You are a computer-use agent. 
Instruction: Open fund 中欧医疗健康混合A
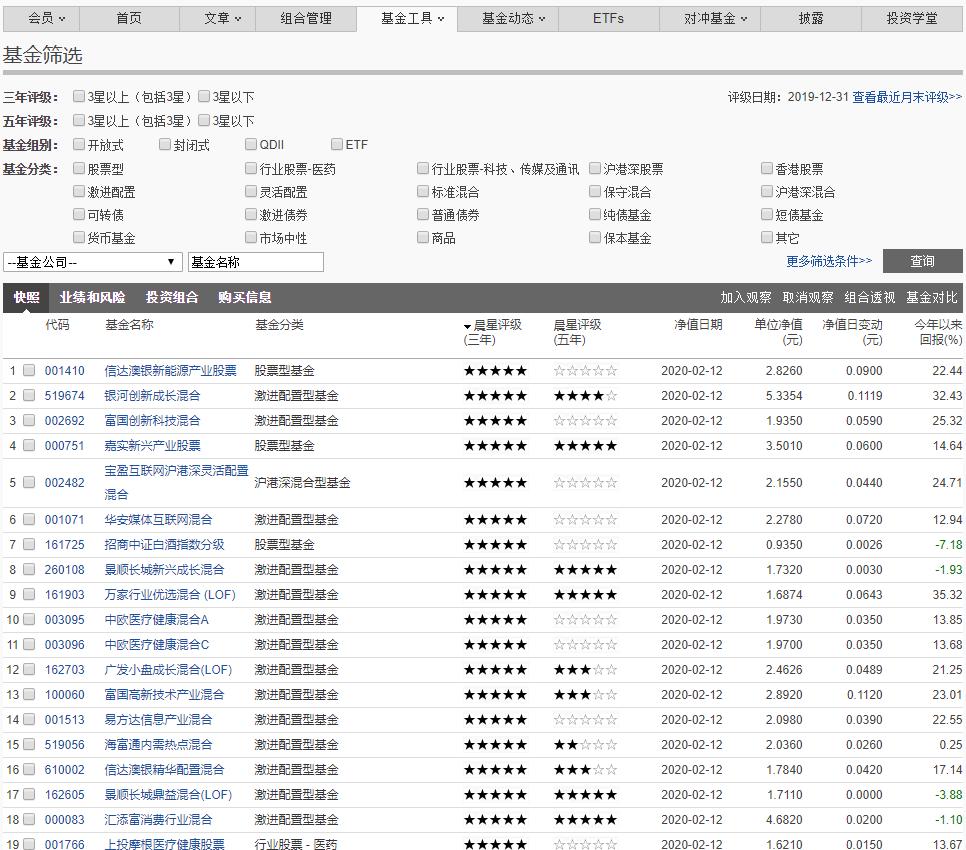[x=156, y=620]
